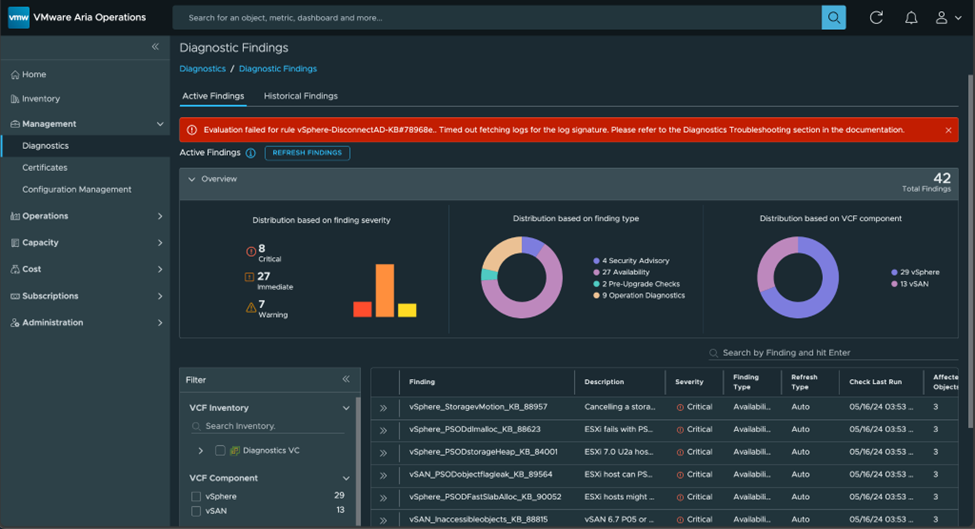Image resolution: width=975 pixels, height=529 pixels.
Task: Expand the Operations menu in sidebar
Action: (159, 216)
